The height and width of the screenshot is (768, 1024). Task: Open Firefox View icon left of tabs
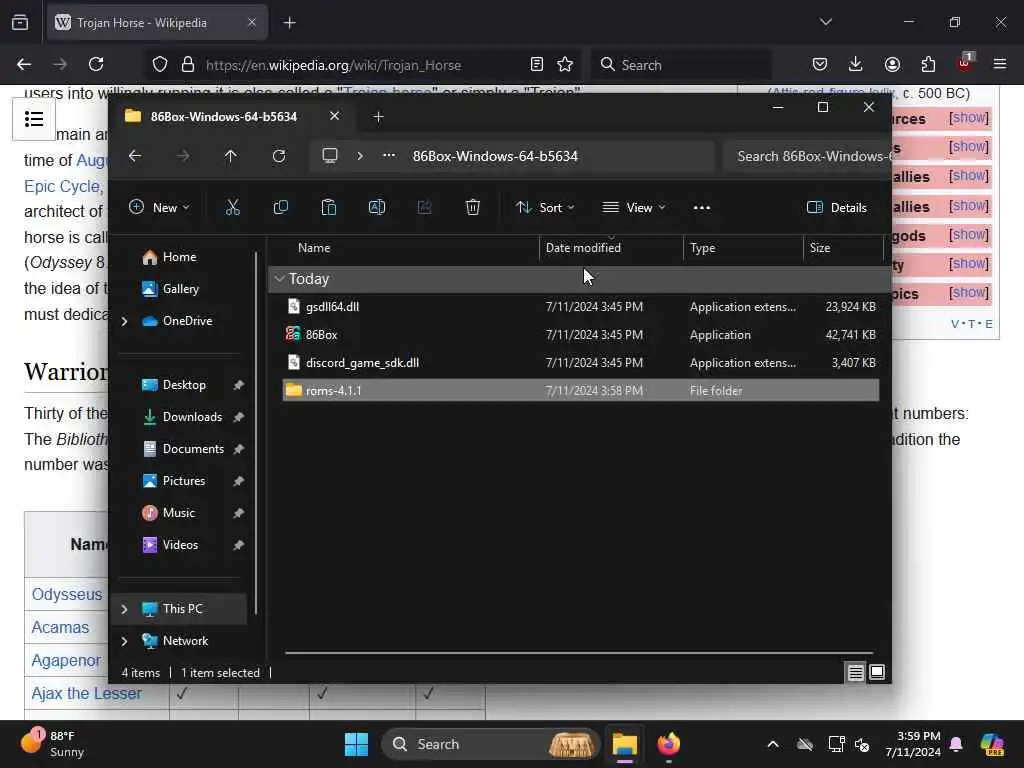pos(20,23)
